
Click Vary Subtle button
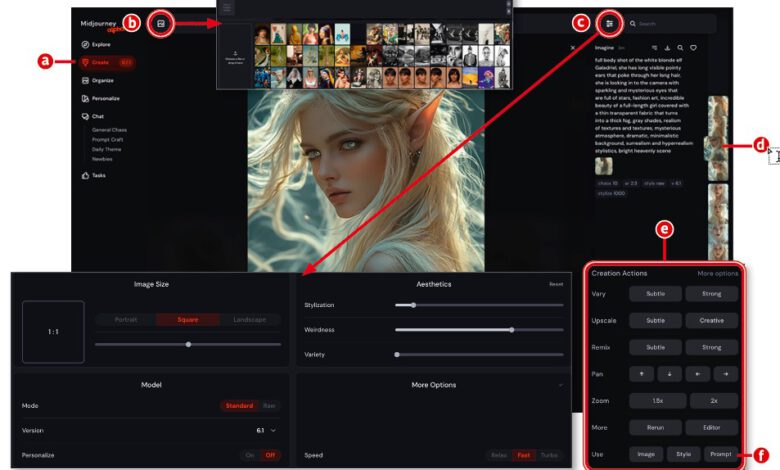(655, 294)
